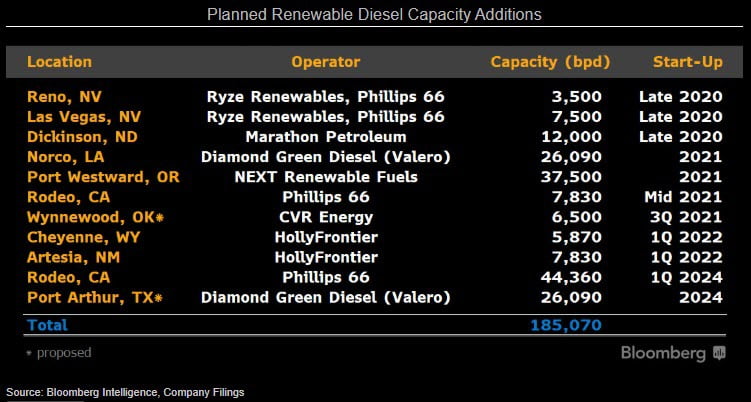751x402 pixels.
Task: Click the 'NEXT Renewable Fuels' operator cell
Action: 326,177
